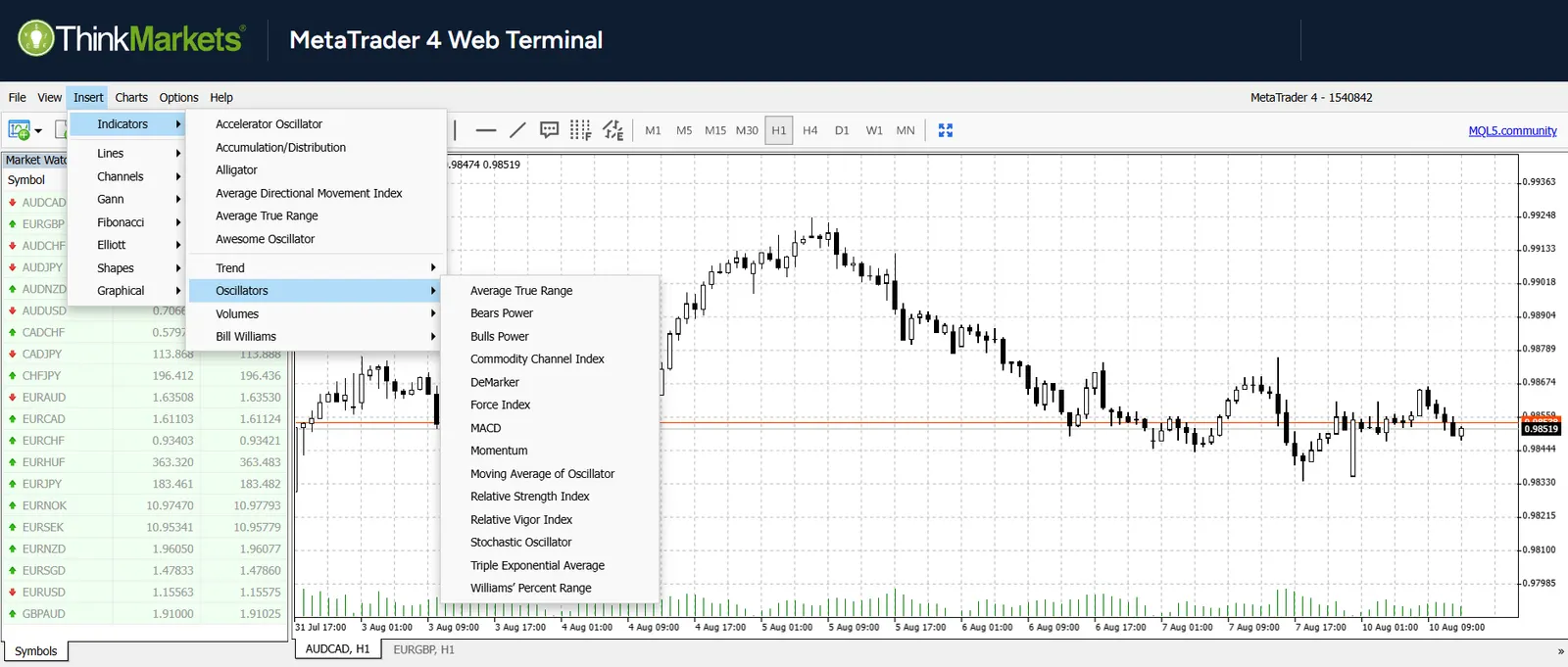Select the trendline drawing tool
Viewport: 1568px width, 667px height.
(x=517, y=130)
